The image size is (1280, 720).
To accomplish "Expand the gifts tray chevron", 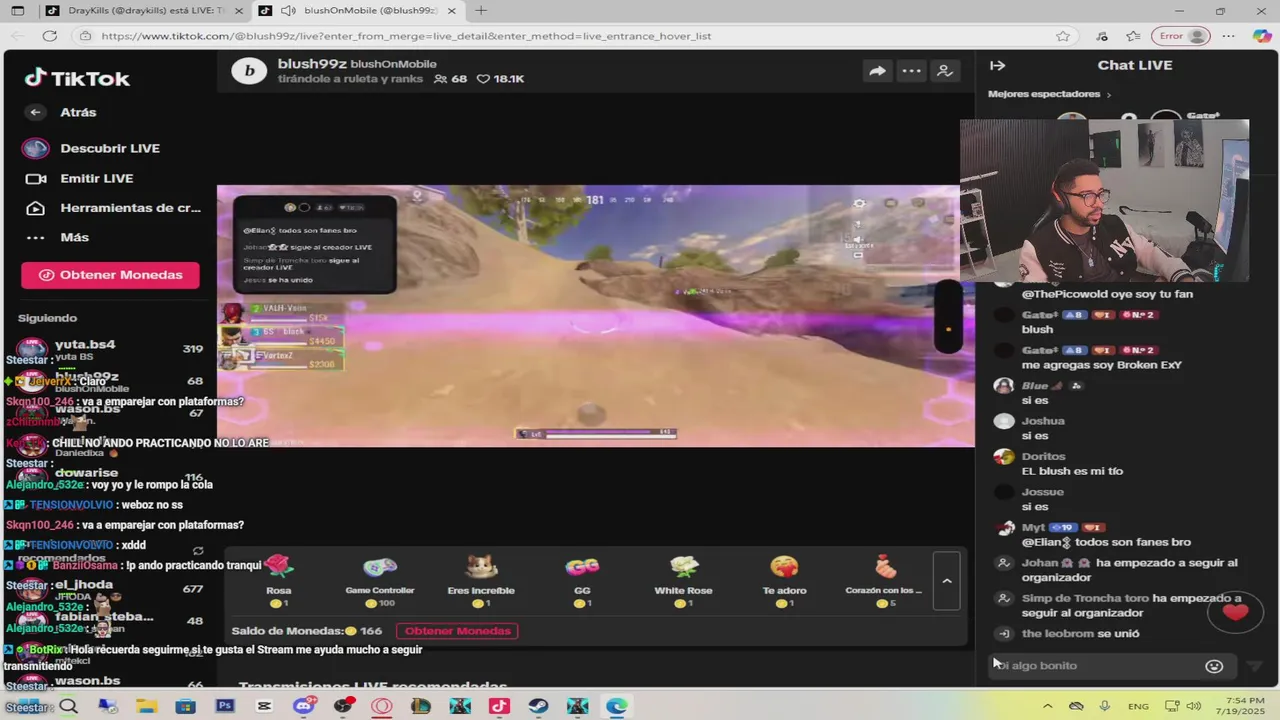I will (x=947, y=581).
